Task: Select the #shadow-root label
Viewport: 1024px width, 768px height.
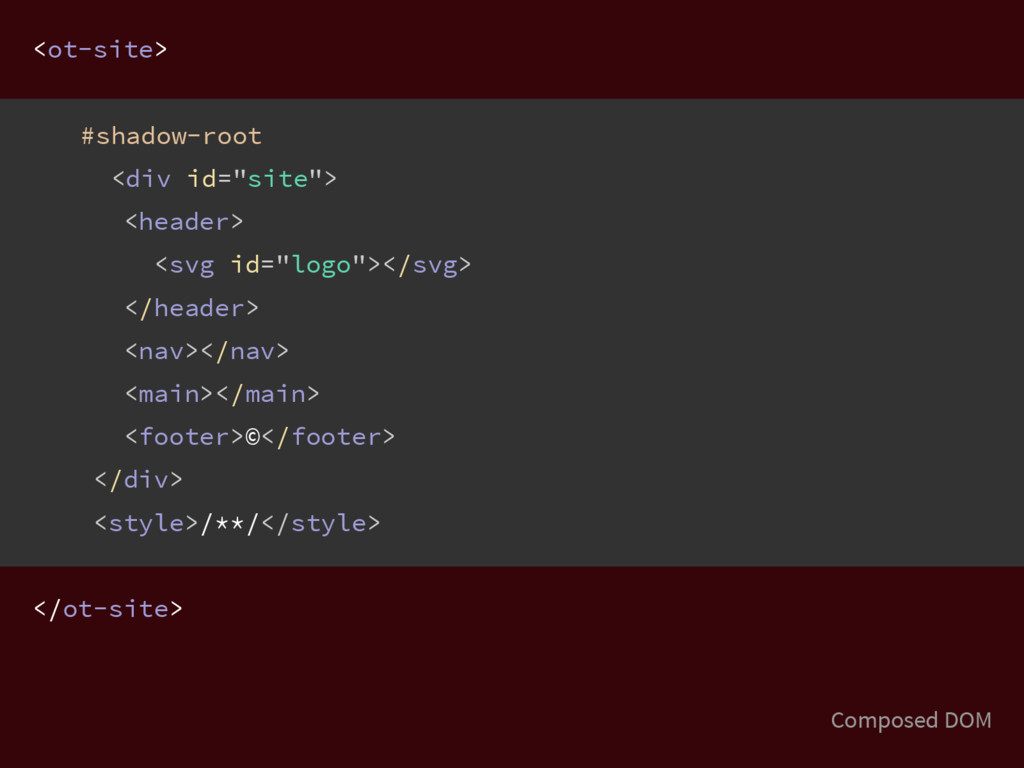Action: pos(171,136)
